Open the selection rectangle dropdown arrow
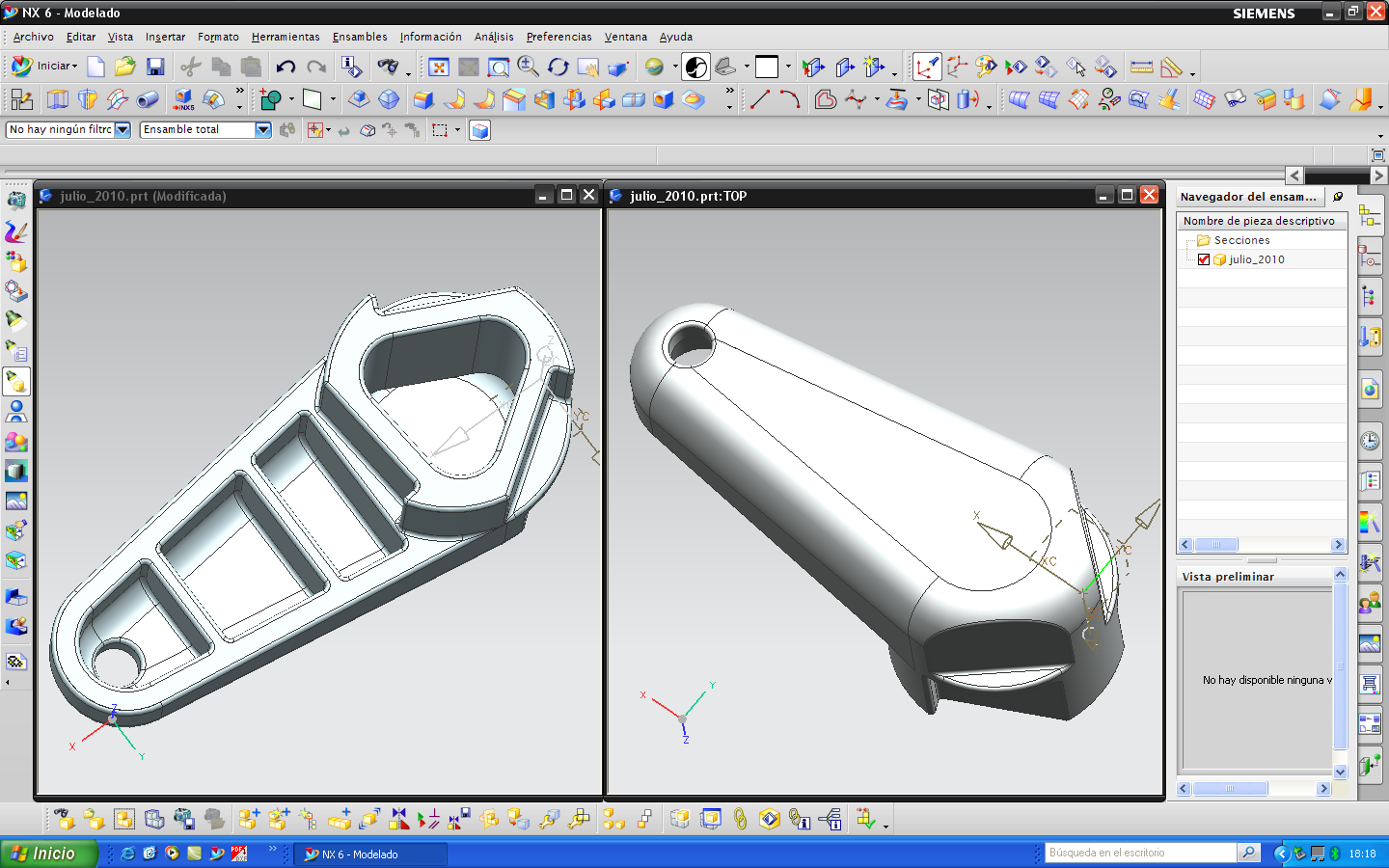Viewport: 1389px width, 868px height. pyautogui.click(x=457, y=130)
